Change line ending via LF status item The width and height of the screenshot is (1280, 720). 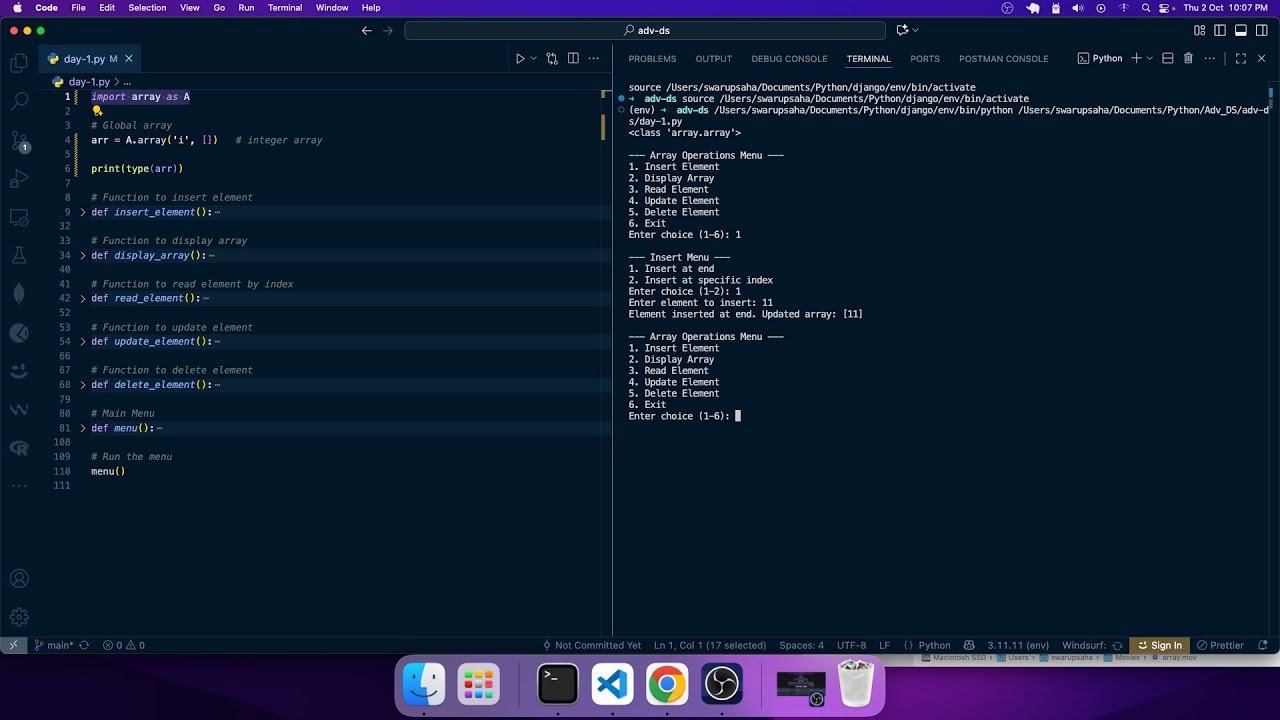(x=884, y=645)
